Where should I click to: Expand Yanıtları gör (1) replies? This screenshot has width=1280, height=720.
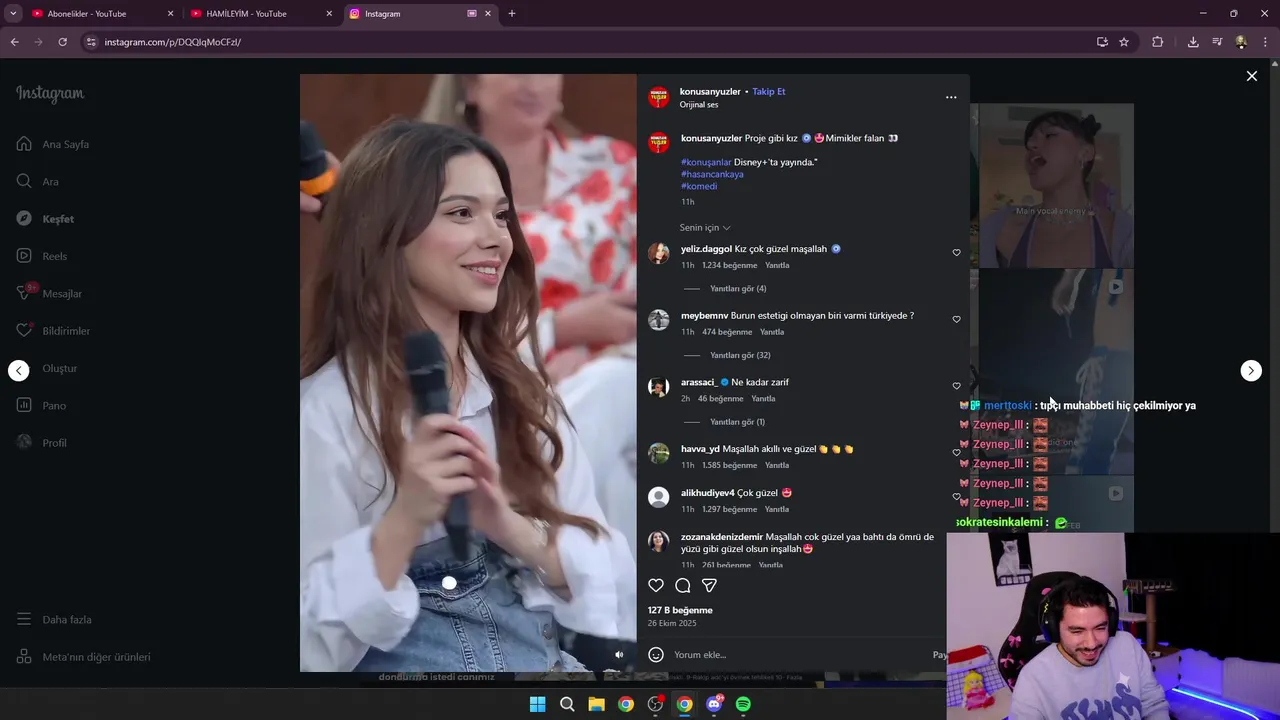[738, 422]
